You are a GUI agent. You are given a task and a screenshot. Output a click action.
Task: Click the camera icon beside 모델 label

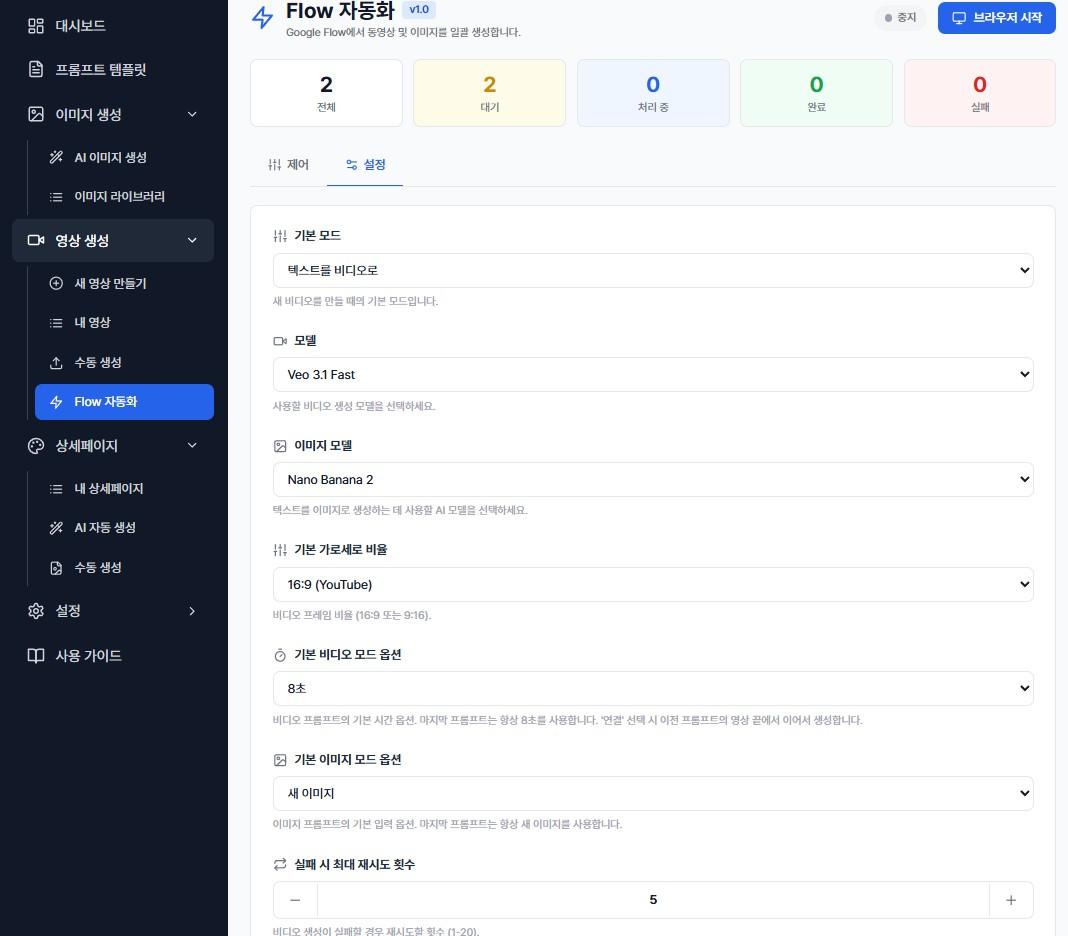pyautogui.click(x=280, y=341)
